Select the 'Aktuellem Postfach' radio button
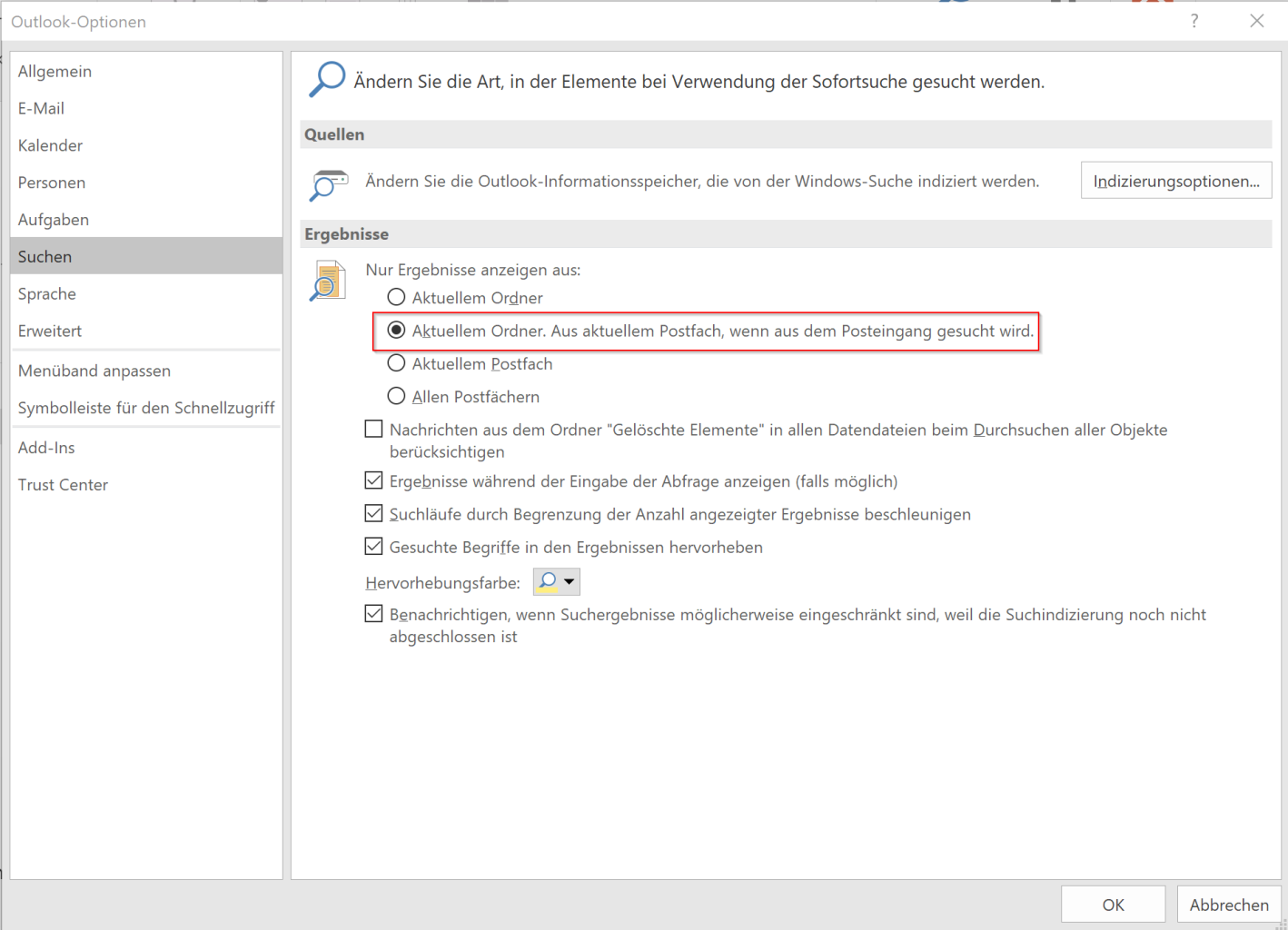Viewport: 1288px width, 930px height. pyautogui.click(x=396, y=363)
